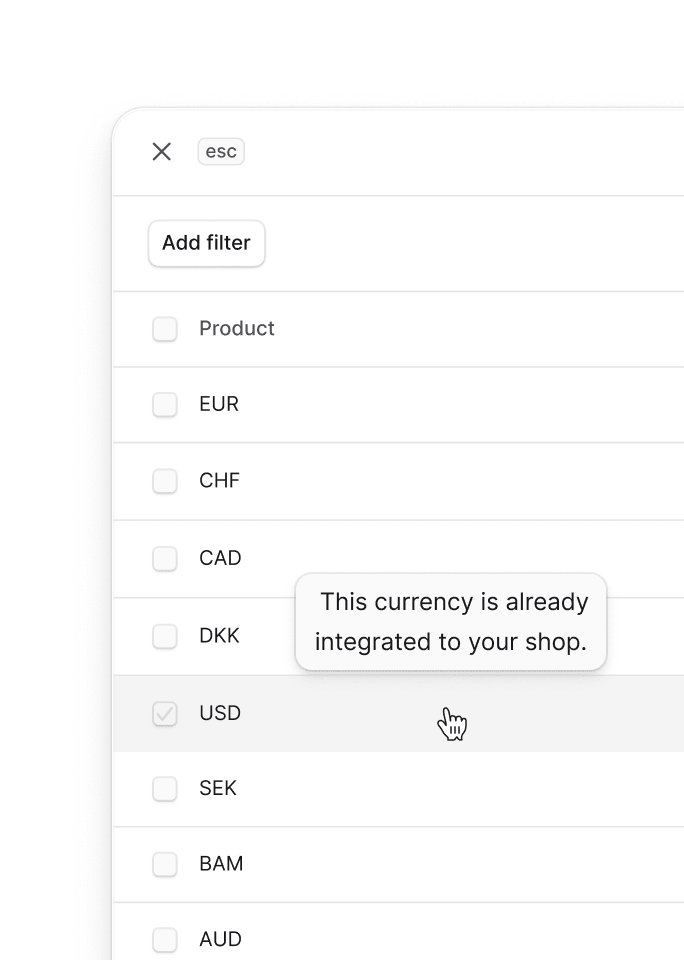This screenshot has width=684, height=960.
Task: Open the Add filter button
Action: pyautogui.click(x=206, y=243)
